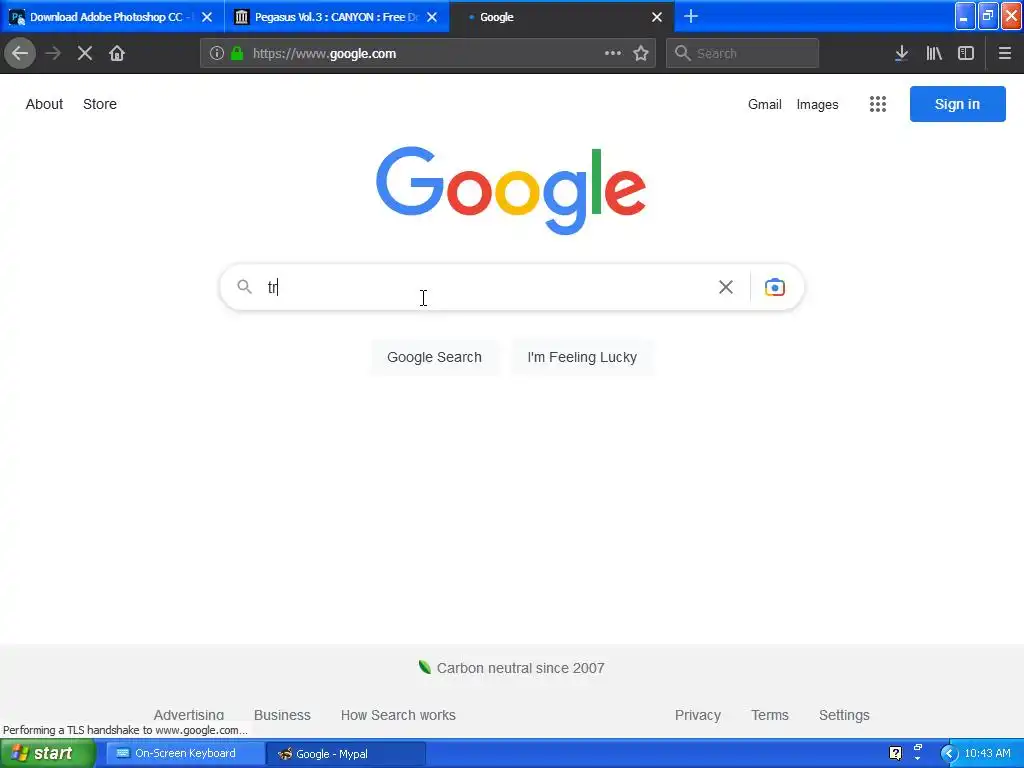Open the Settings footer menu
This screenshot has width=1024, height=768.
pos(844,715)
